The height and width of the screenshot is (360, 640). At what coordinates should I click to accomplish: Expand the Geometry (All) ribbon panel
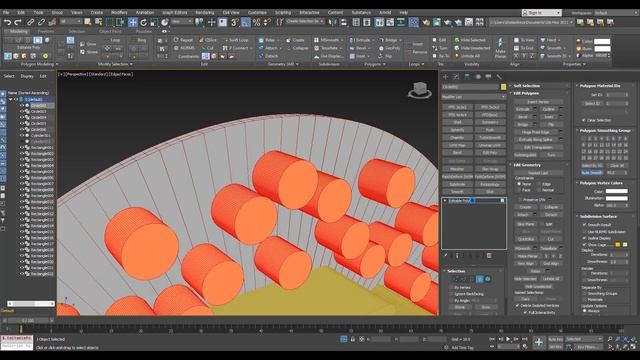(x=284, y=64)
